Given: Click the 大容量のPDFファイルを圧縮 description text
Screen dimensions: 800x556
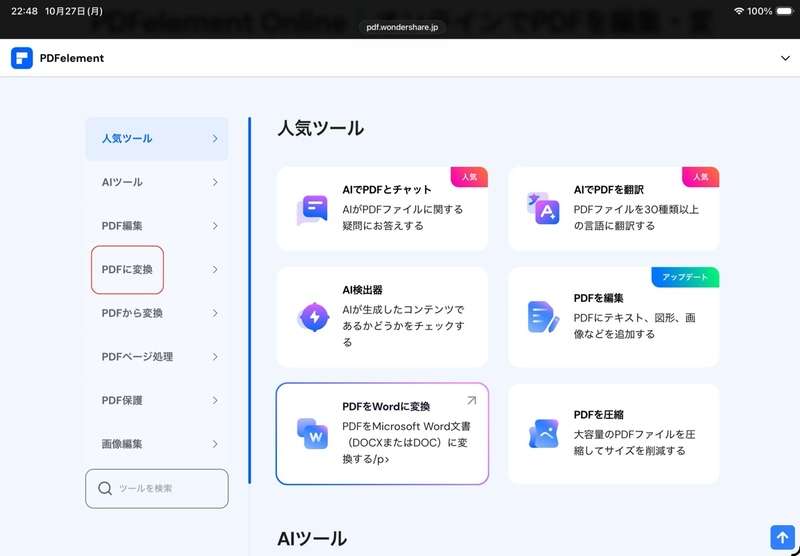Looking at the screenshot, I should (x=634, y=442).
